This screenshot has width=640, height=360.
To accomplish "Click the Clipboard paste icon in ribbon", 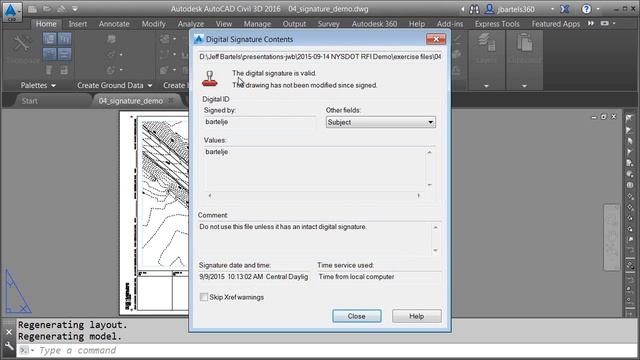I will 524,43.
